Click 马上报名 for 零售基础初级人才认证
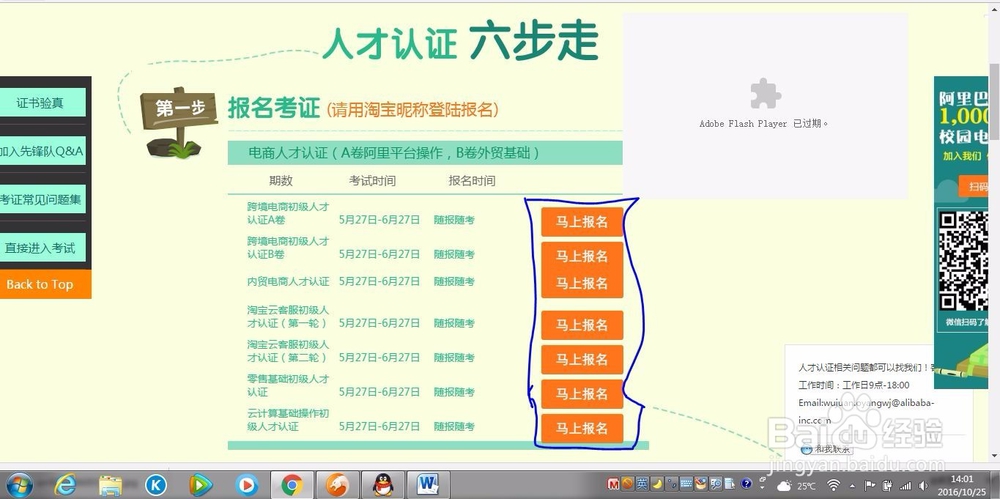The width and height of the screenshot is (1000, 499). (x=582, y=394)
